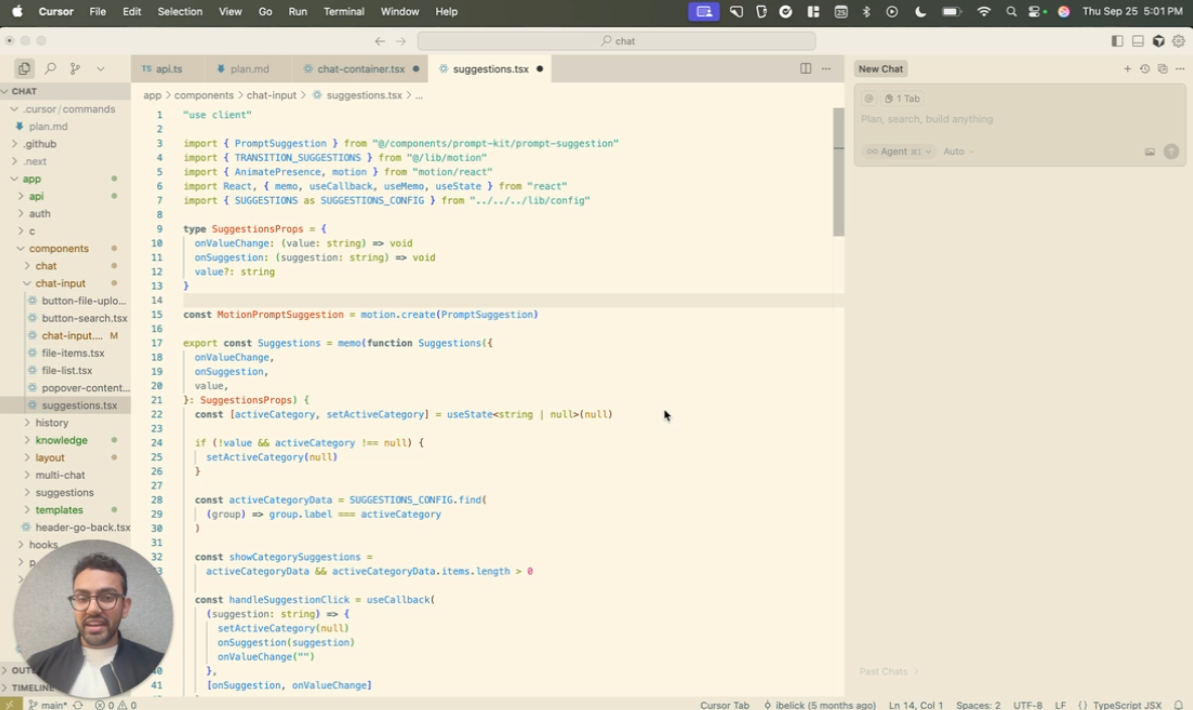Click the @ add context icon
Screen dimensions: 1193x710
point(869,99)
